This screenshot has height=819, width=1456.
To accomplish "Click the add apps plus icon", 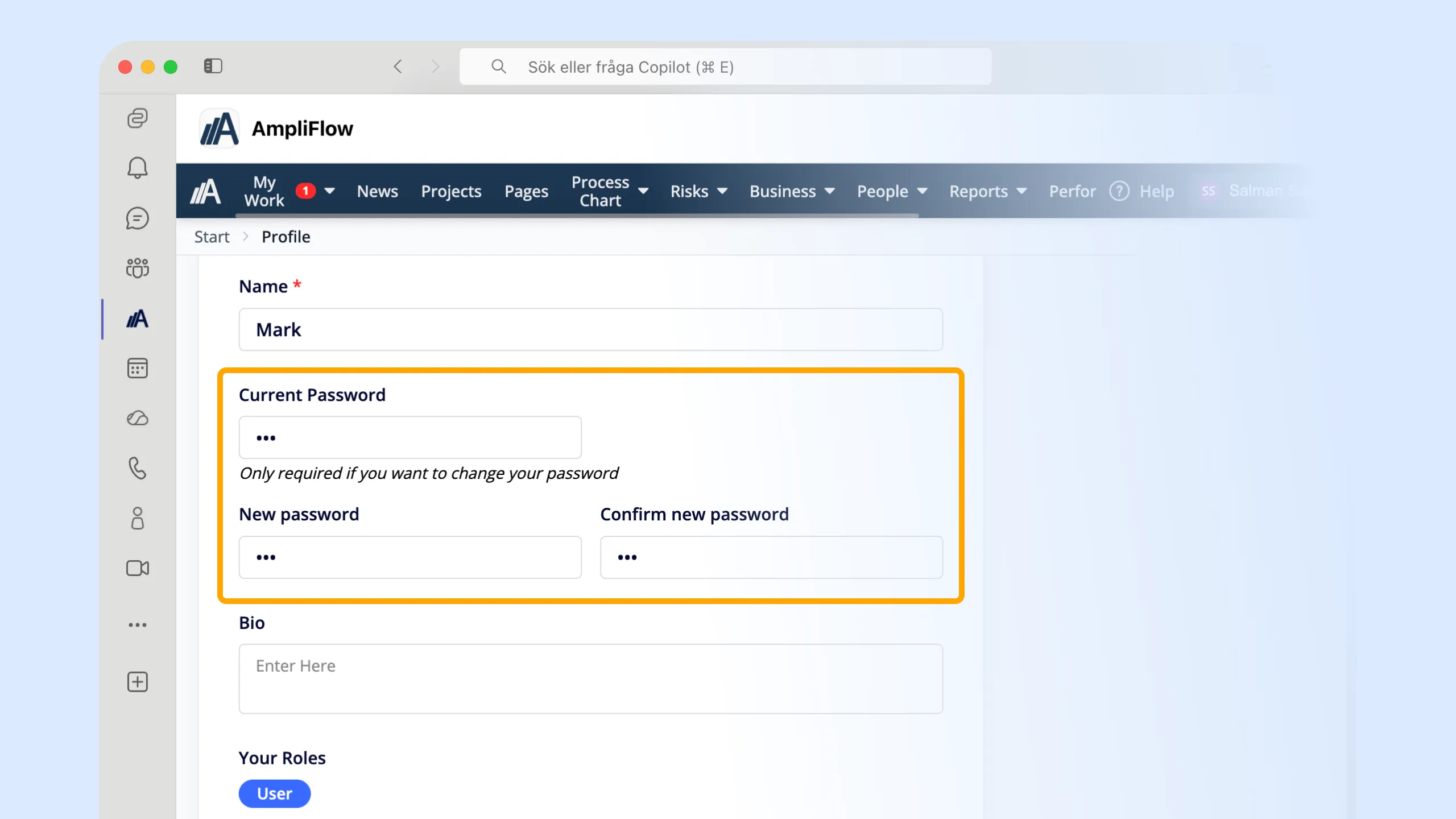I will tap(137, 681).
